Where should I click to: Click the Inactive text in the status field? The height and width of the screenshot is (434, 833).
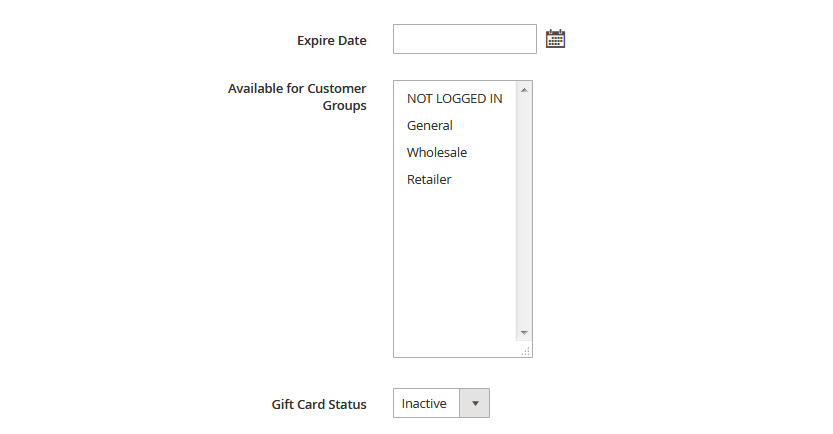(x=424, y=404)
